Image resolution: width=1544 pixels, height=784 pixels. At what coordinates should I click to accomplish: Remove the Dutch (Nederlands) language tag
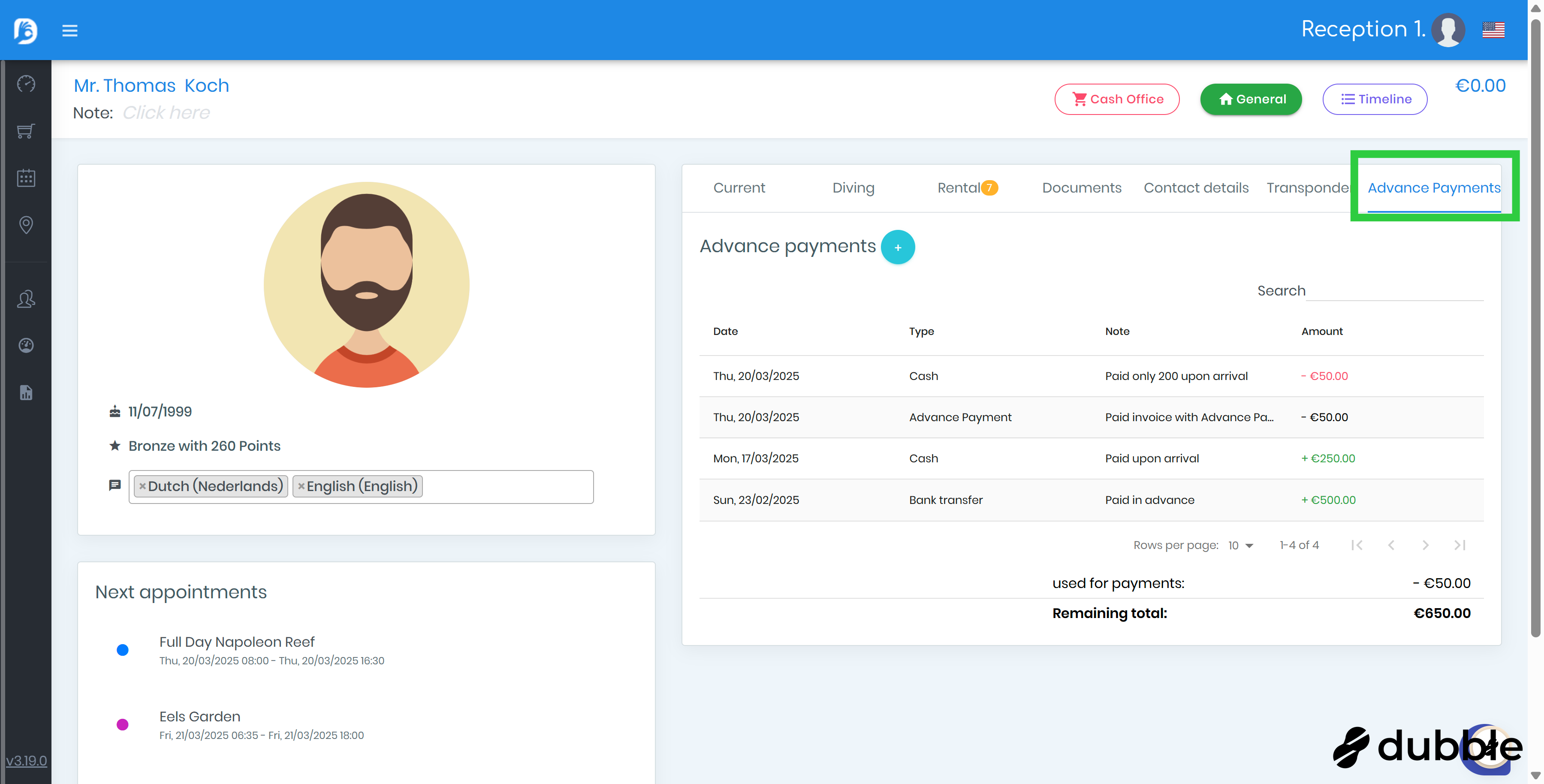pos(142,486)
